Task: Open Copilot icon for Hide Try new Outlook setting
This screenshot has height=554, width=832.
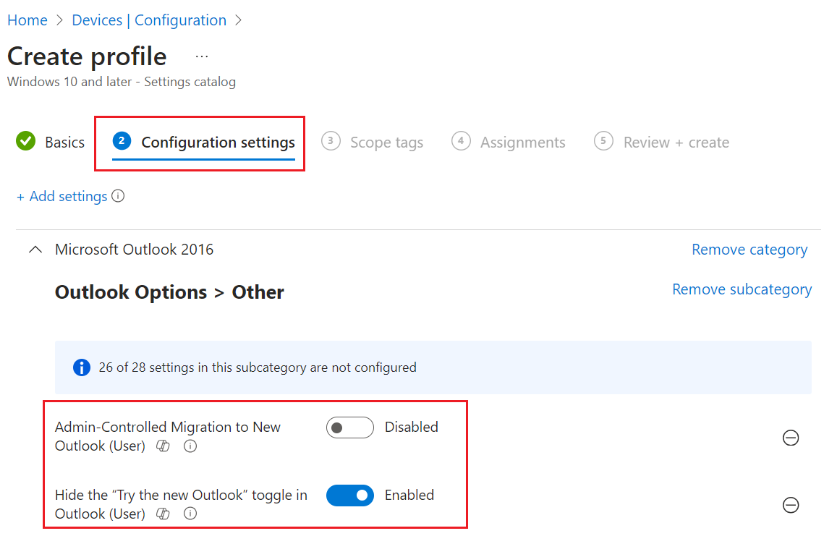Action: [163, 514]
